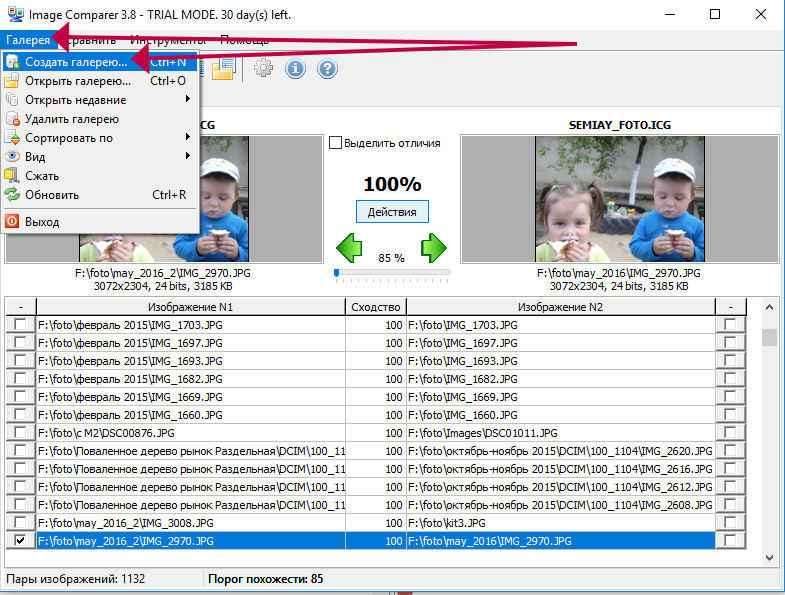This screenshot has height=595, width=785.
Task: Adjust the 85% similarity slider
Action: (x=337, y=272)
